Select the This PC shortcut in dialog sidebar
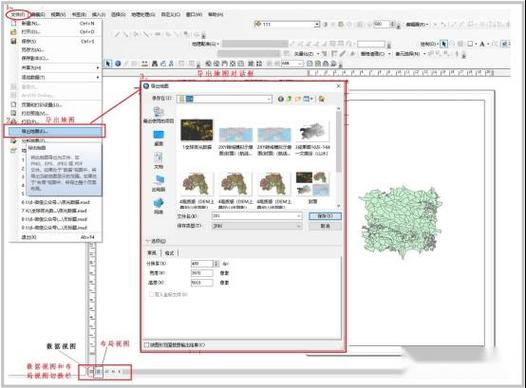The image size is (526, 388). [x=159, y=183]
